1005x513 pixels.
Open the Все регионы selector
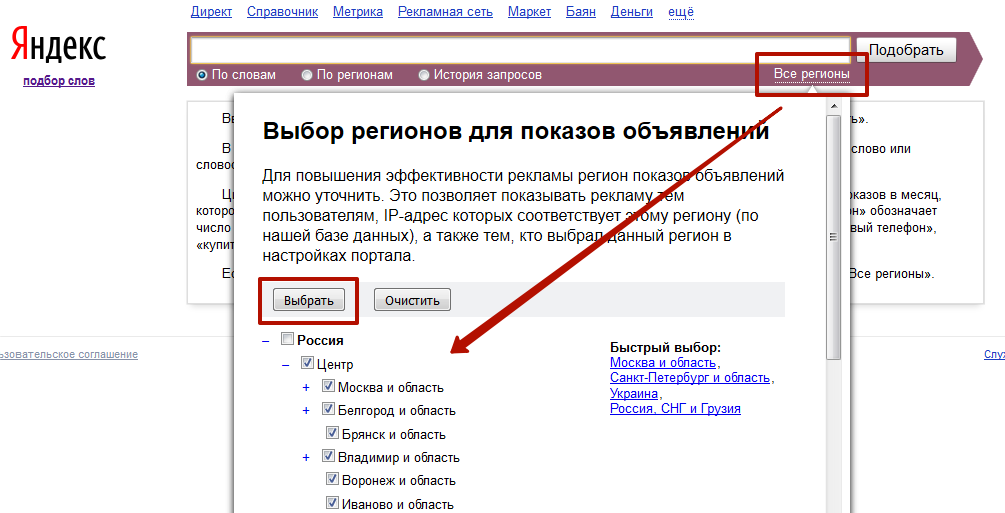(x=811, y=74)
